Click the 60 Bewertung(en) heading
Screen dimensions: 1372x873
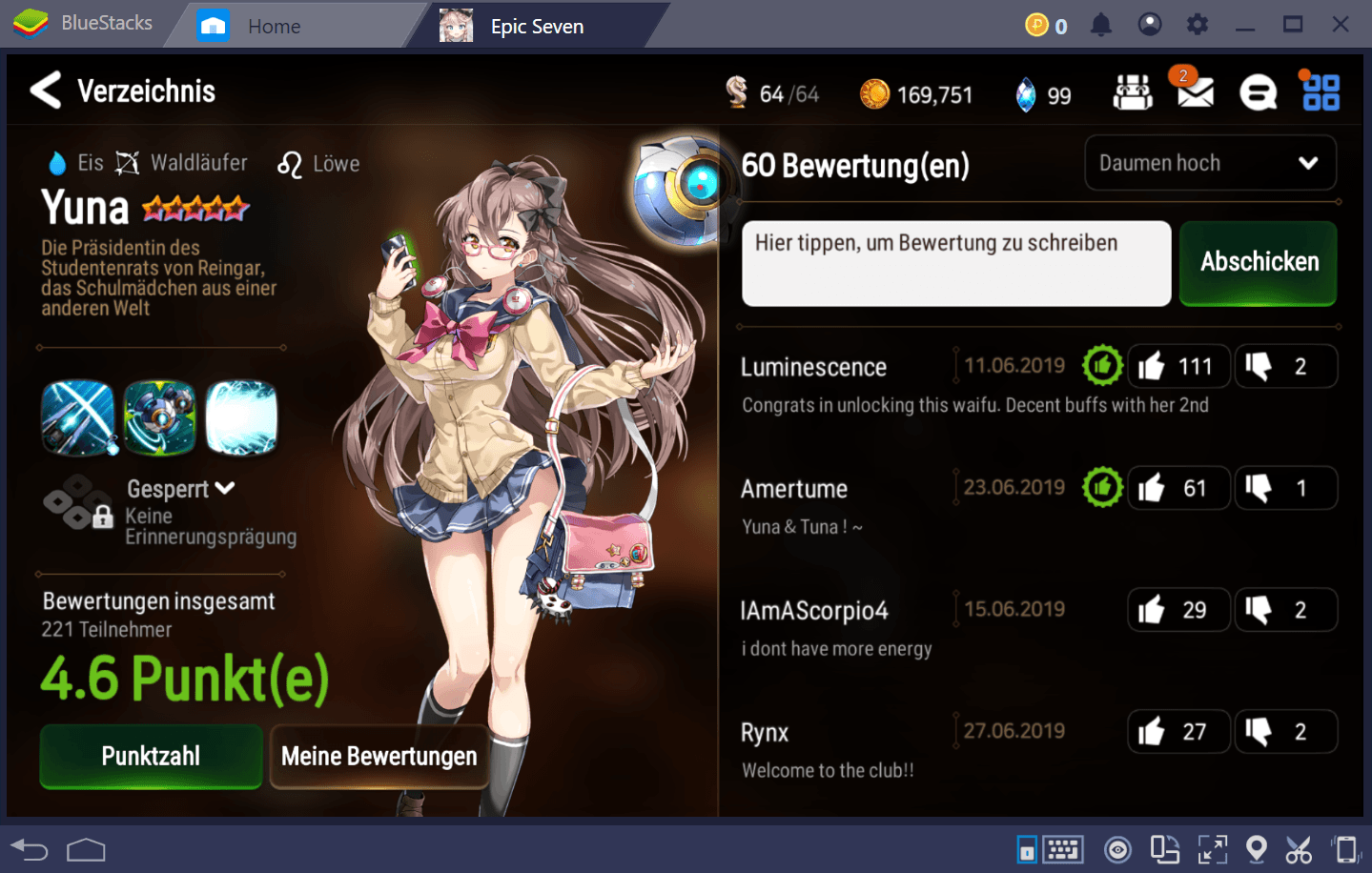coord(855,166)
